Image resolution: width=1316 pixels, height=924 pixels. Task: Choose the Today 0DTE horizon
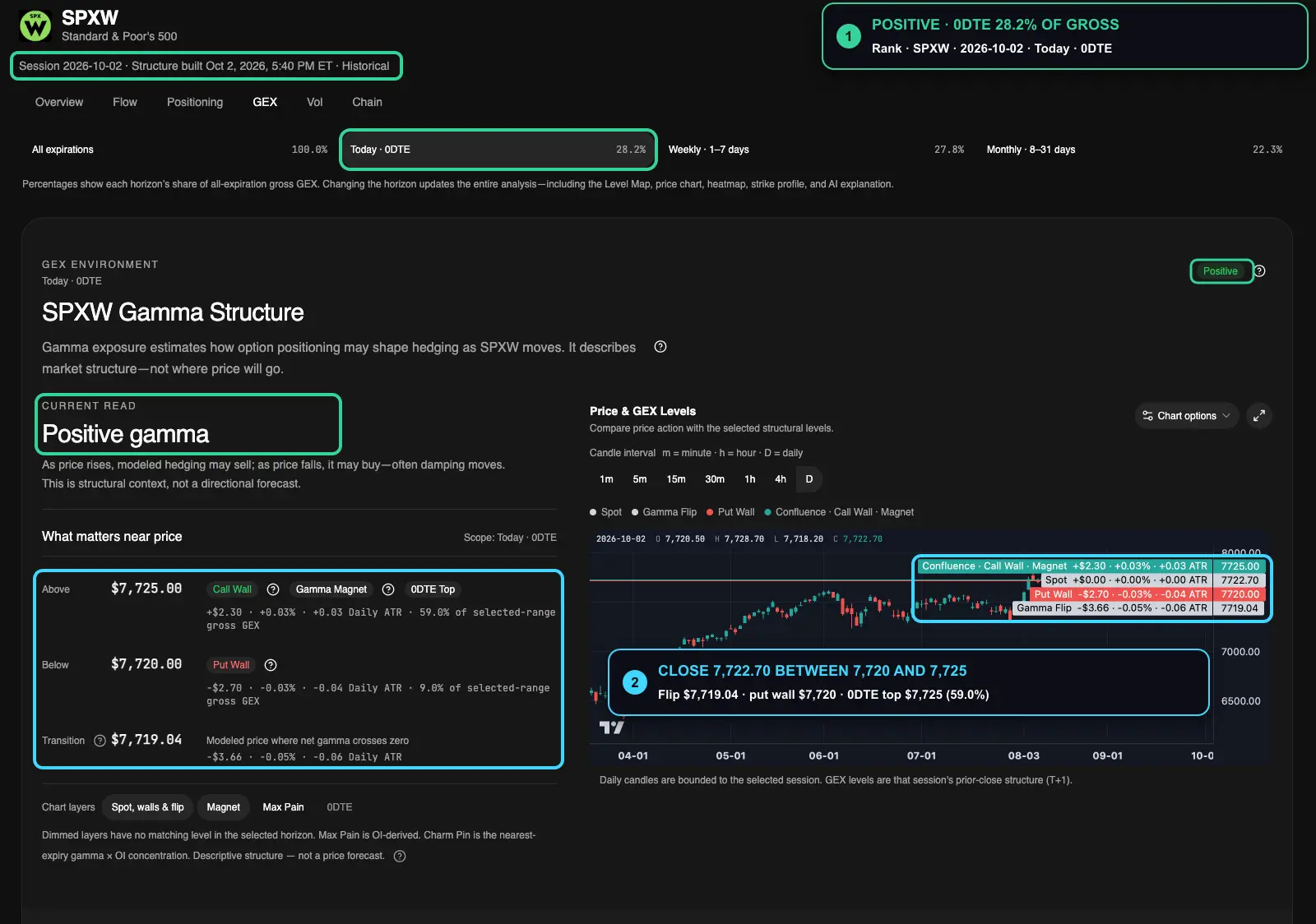pos(498,150)
